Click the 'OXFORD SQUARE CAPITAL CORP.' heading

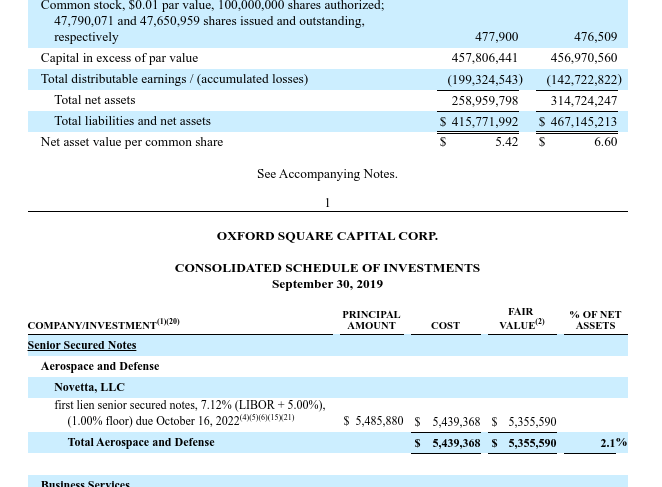pos(327,236)
